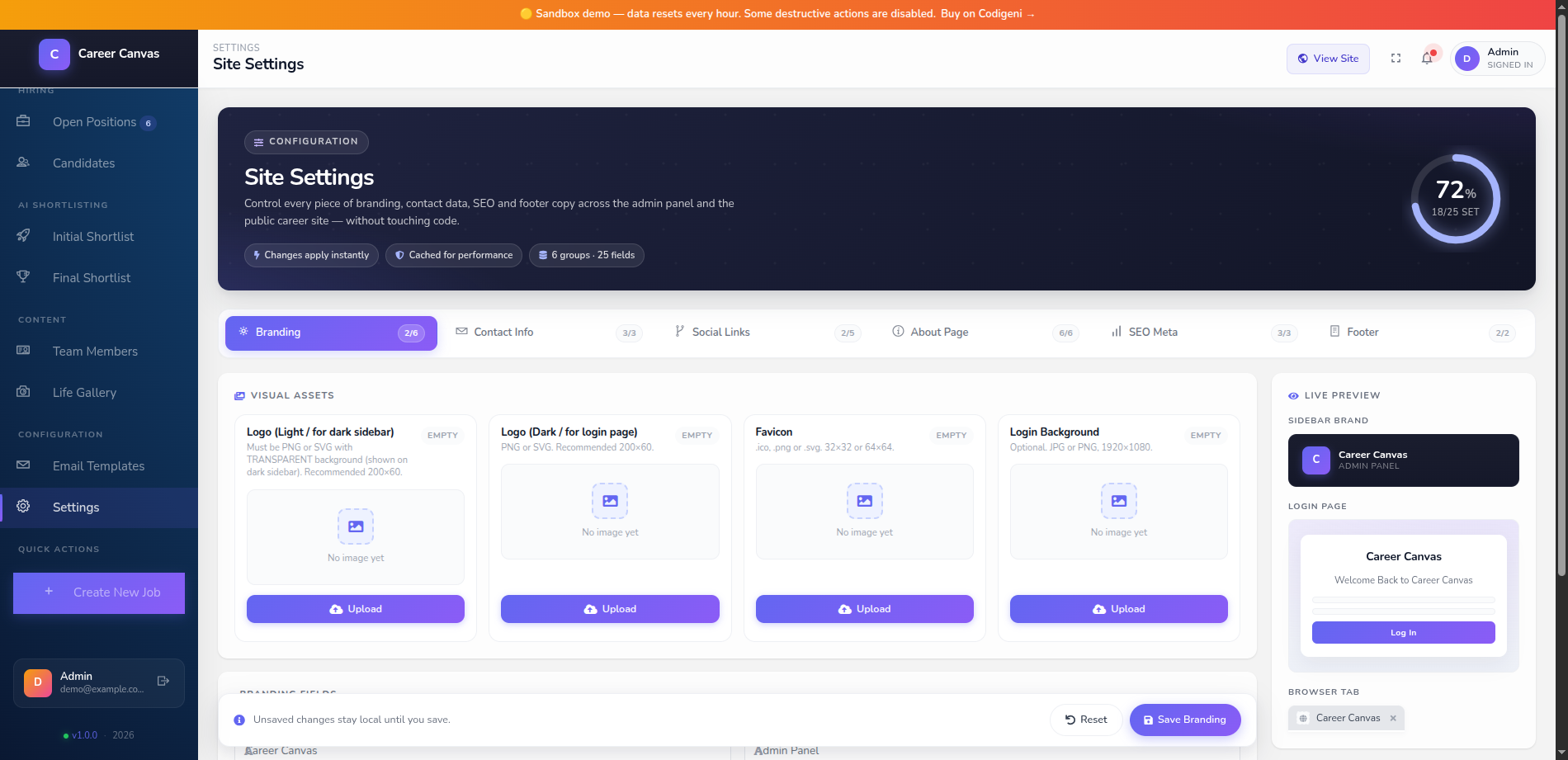This screenshot has height=760, width=1568.
Task: Click the '6 groups · 25 fields' chip
Action: (587, 255)
